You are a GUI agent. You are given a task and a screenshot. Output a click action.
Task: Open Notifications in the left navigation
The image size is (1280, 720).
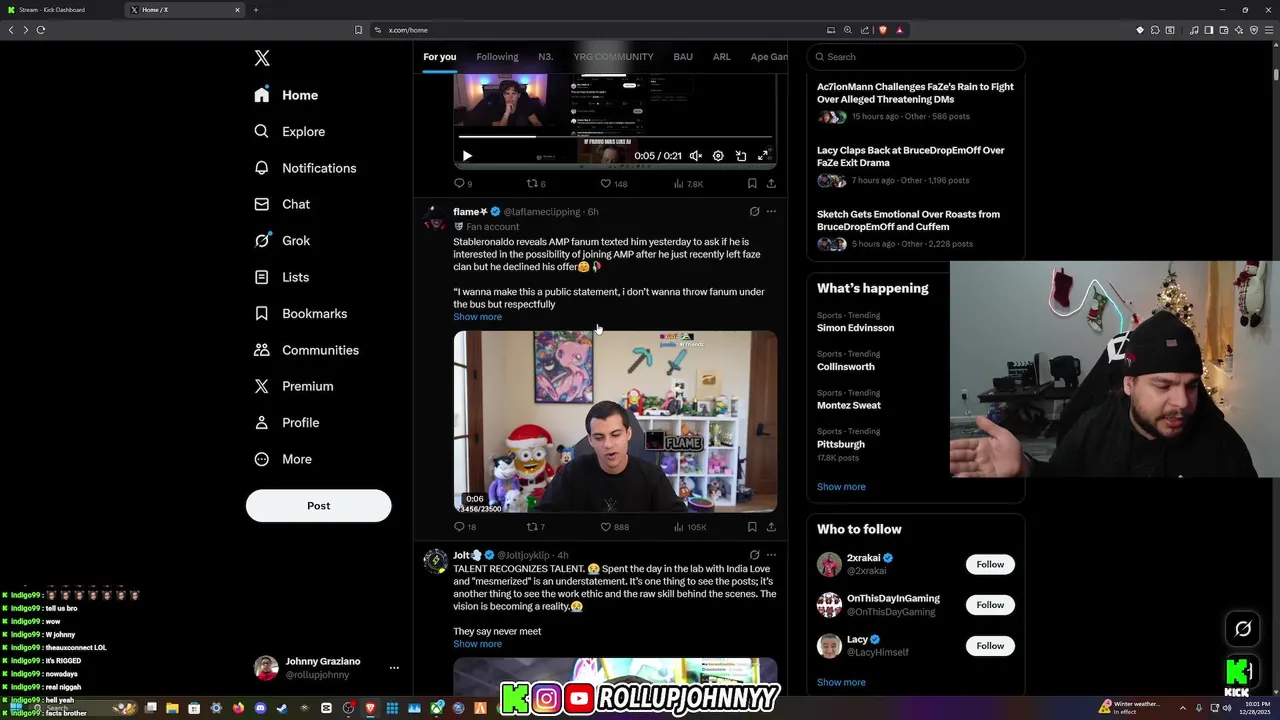pyautogui.click(x=304, y=168)
